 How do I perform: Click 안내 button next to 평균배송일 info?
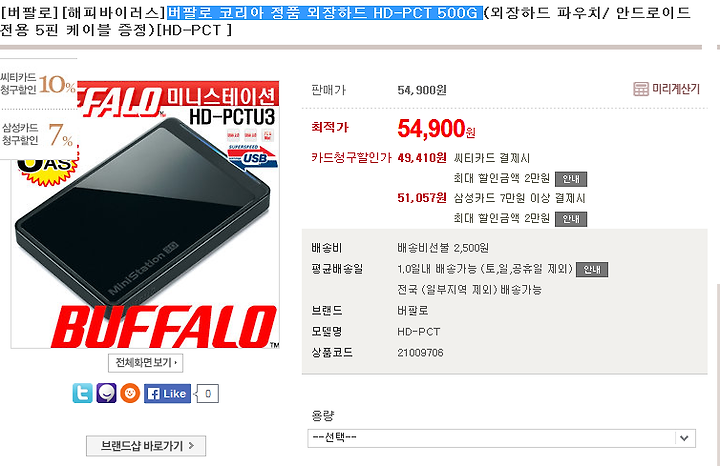(x=592, y=269)
